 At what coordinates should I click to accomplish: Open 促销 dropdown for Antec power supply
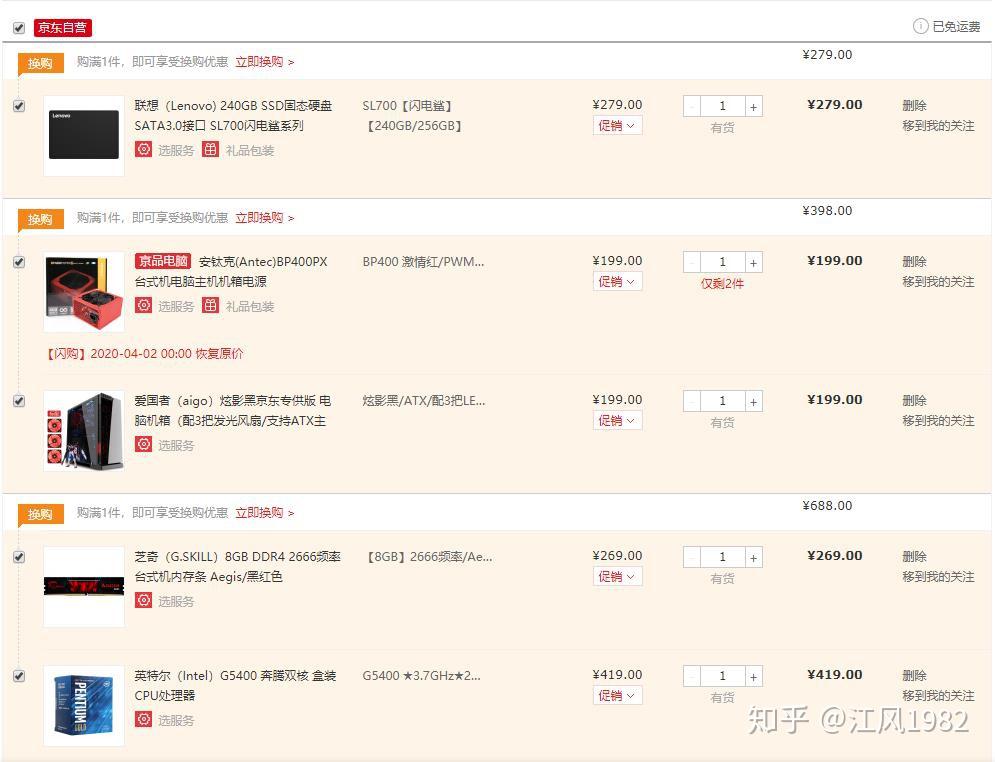(617, 282)
